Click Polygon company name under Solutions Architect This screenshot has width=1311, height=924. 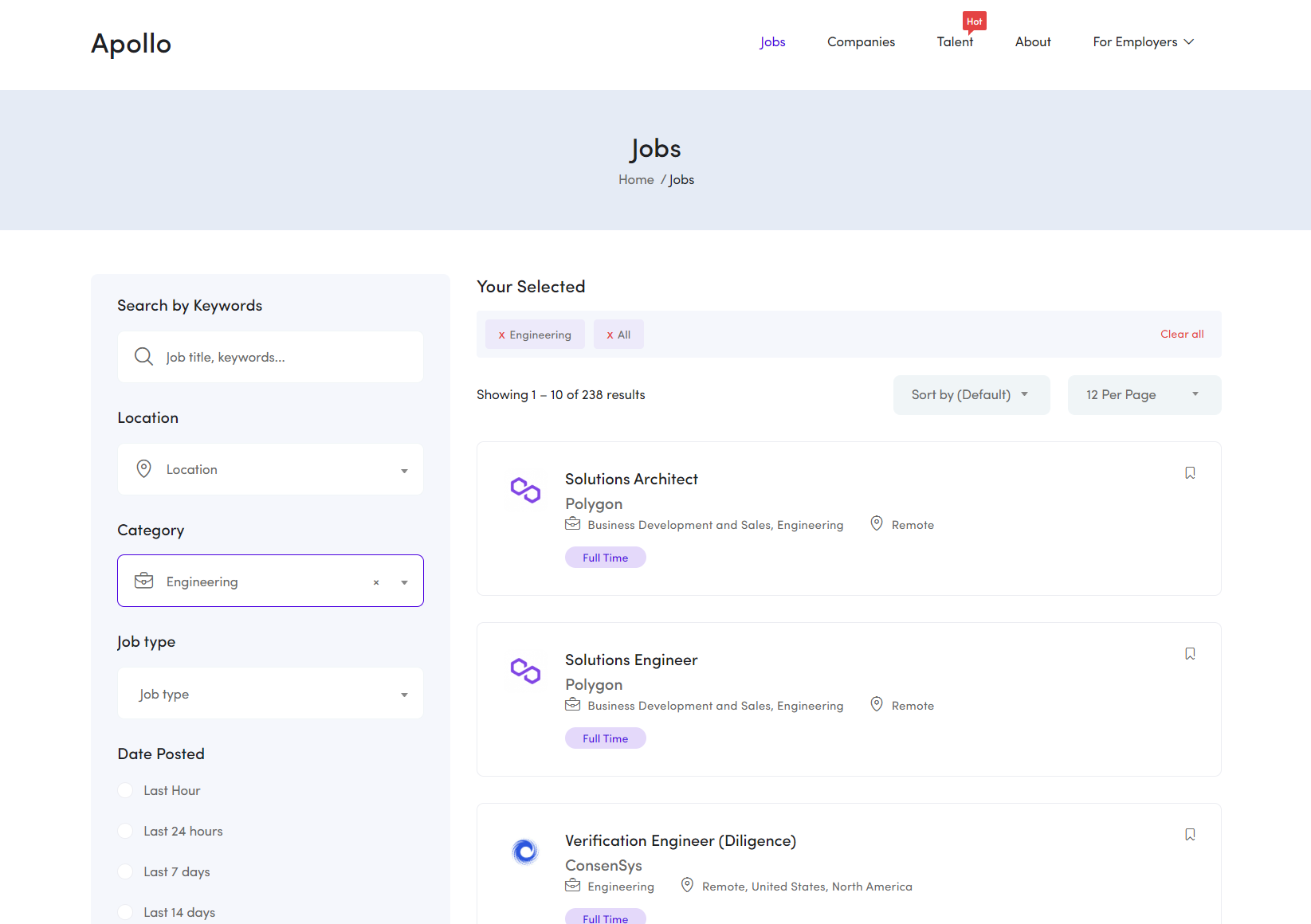594,504
